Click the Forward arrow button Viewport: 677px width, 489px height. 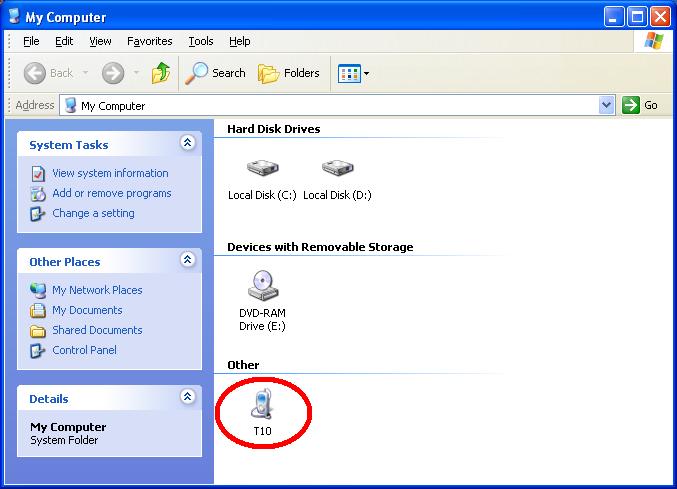click(113, 73)
